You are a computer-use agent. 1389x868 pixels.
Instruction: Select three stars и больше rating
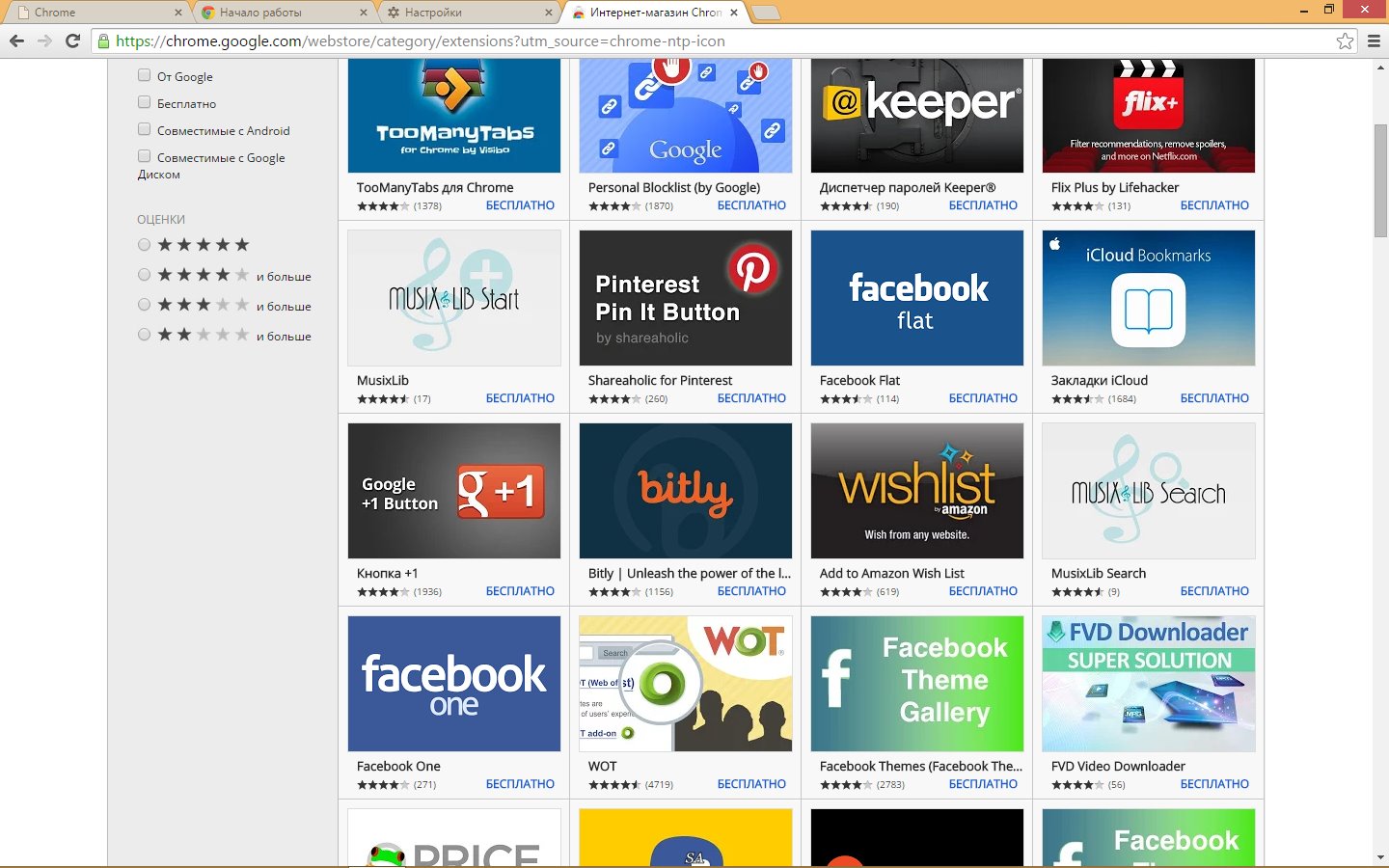point(144,305)
